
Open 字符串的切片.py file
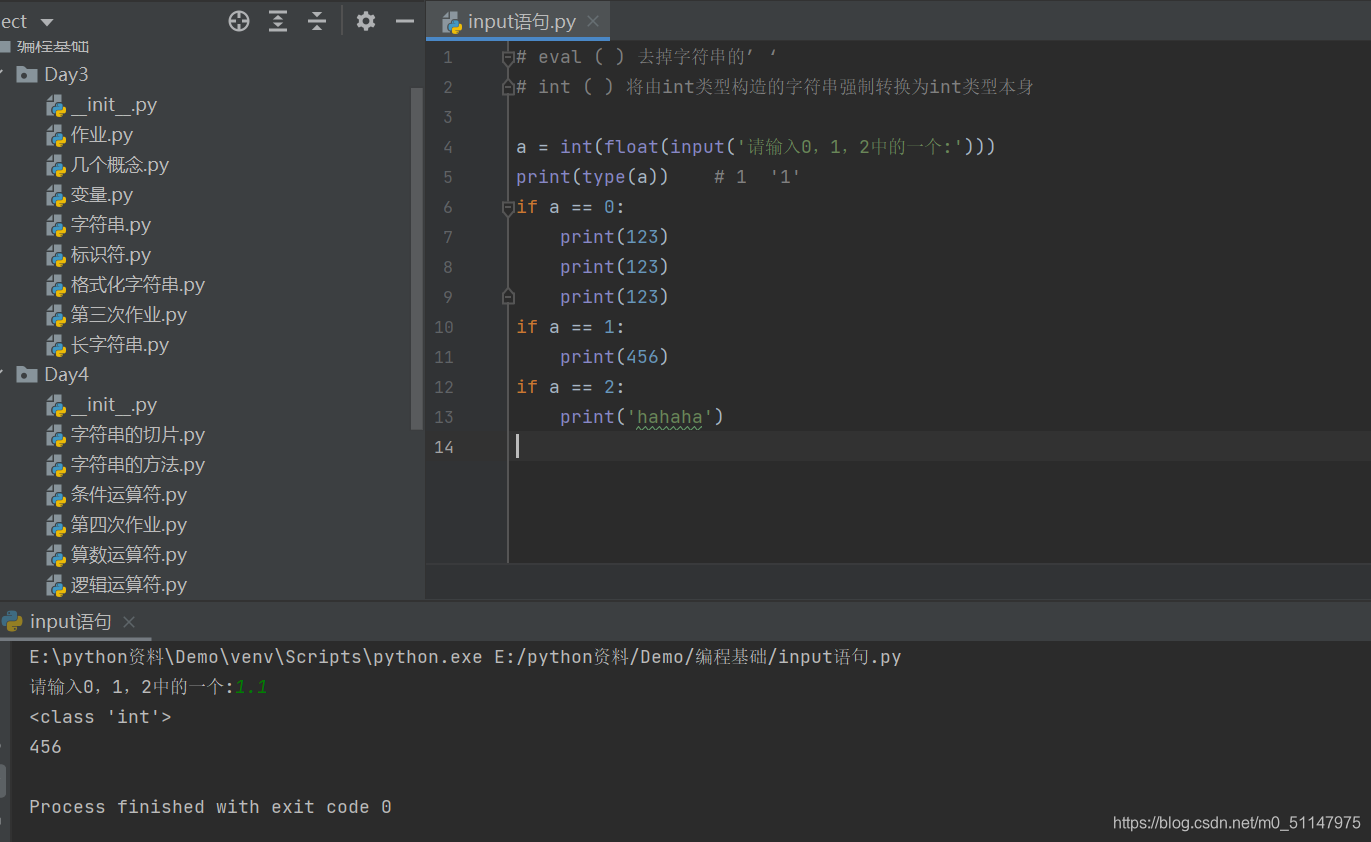coord(138,434)
